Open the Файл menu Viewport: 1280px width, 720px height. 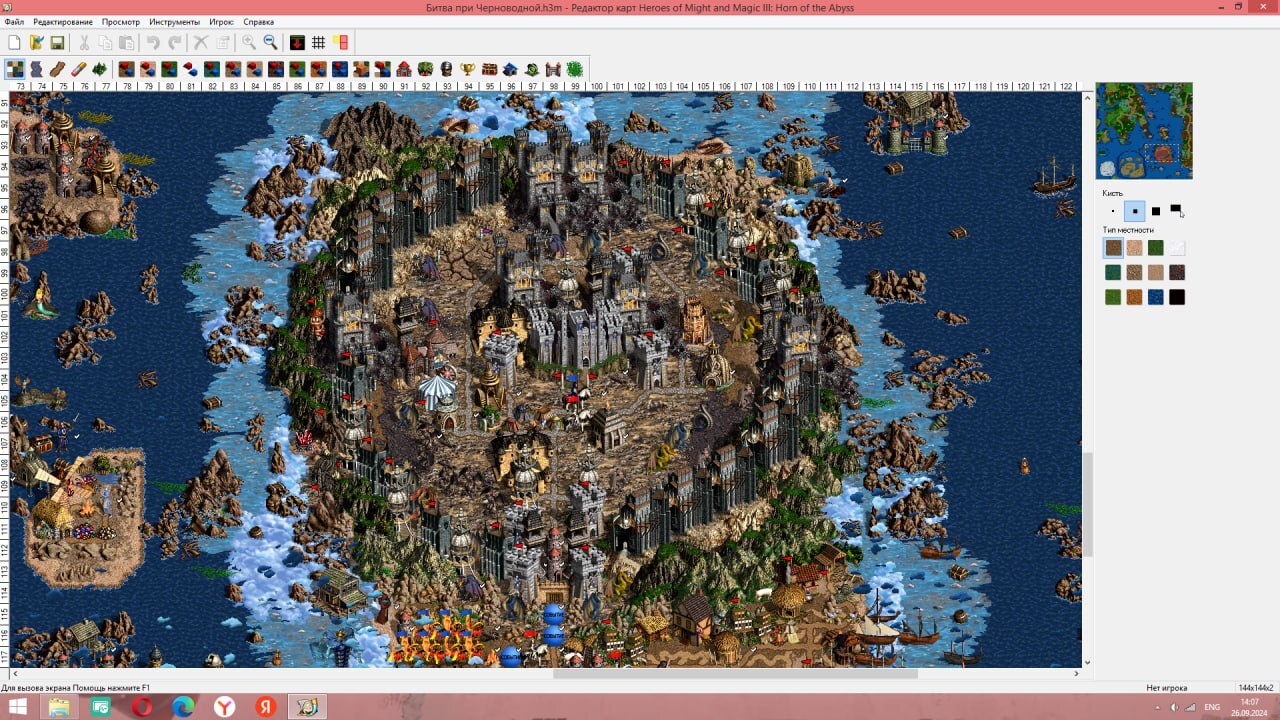pos(14,21)
